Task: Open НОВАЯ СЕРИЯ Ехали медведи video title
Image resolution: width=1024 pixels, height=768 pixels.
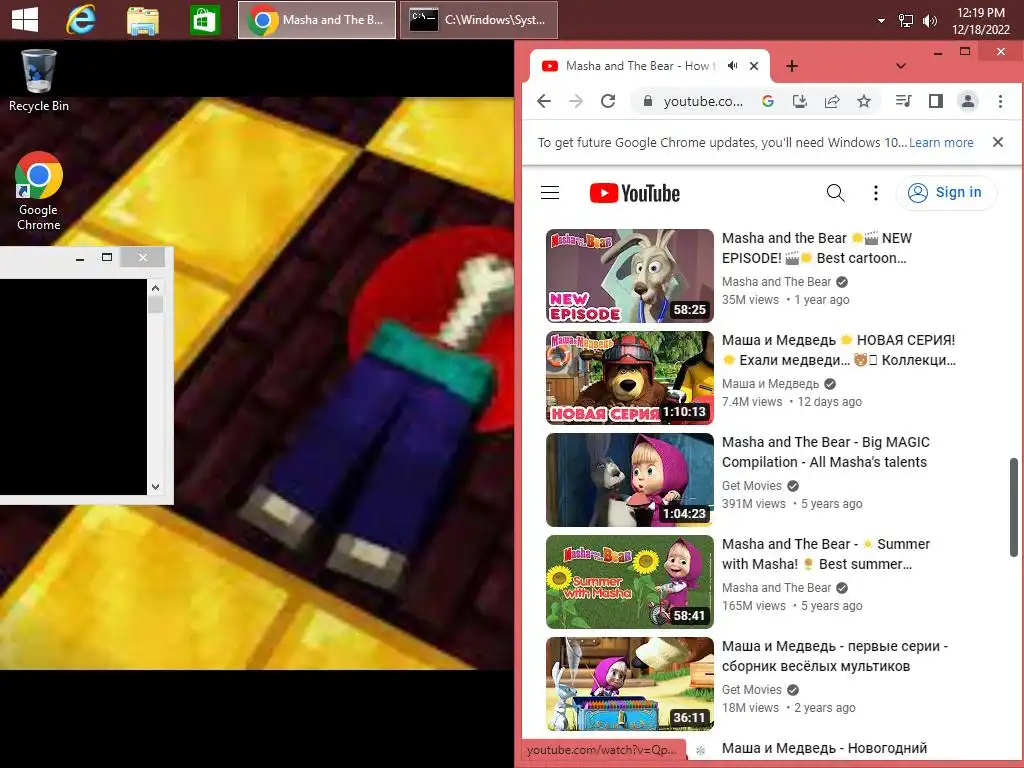Action: (839, 350)
